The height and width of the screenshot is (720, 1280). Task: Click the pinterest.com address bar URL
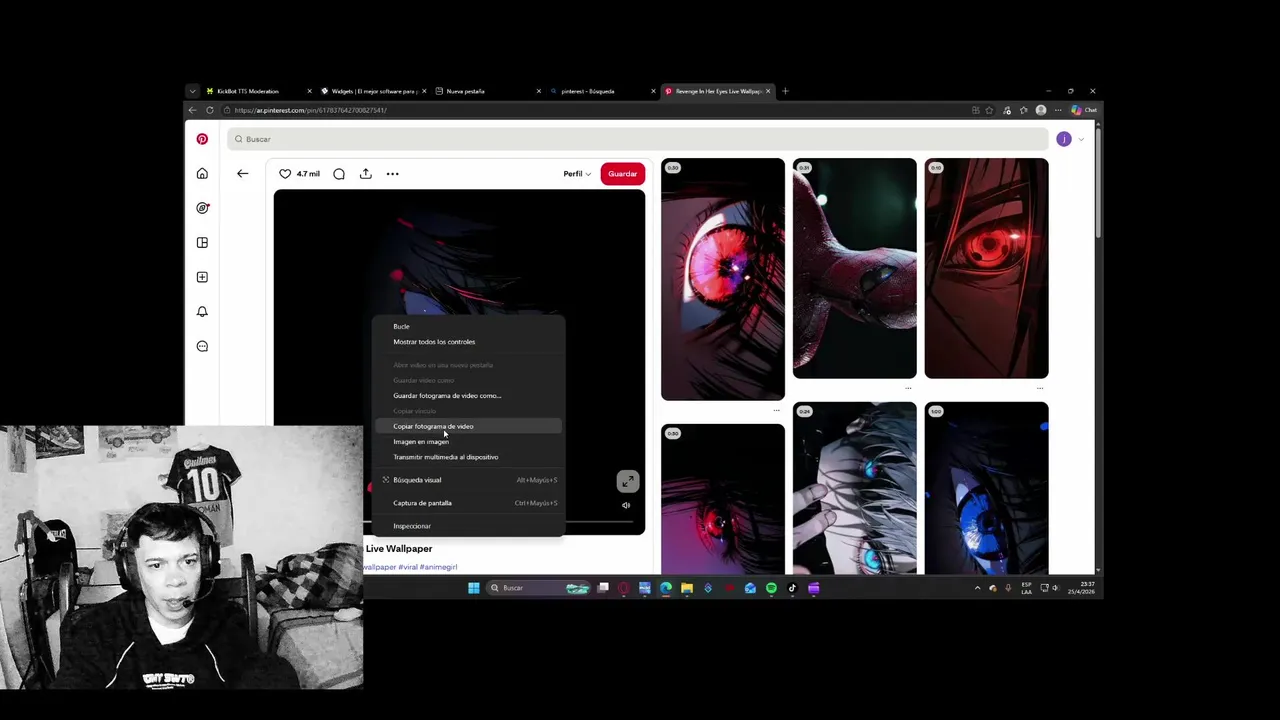click(311, 110)
